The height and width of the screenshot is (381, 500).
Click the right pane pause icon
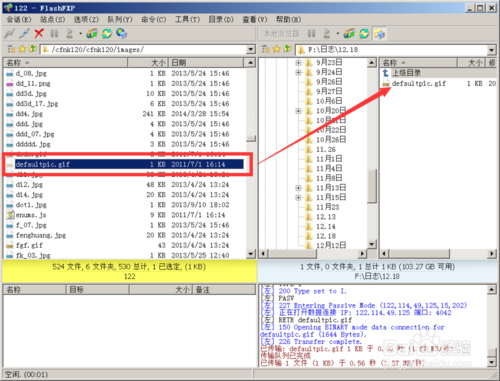click(x=311, y=33)
